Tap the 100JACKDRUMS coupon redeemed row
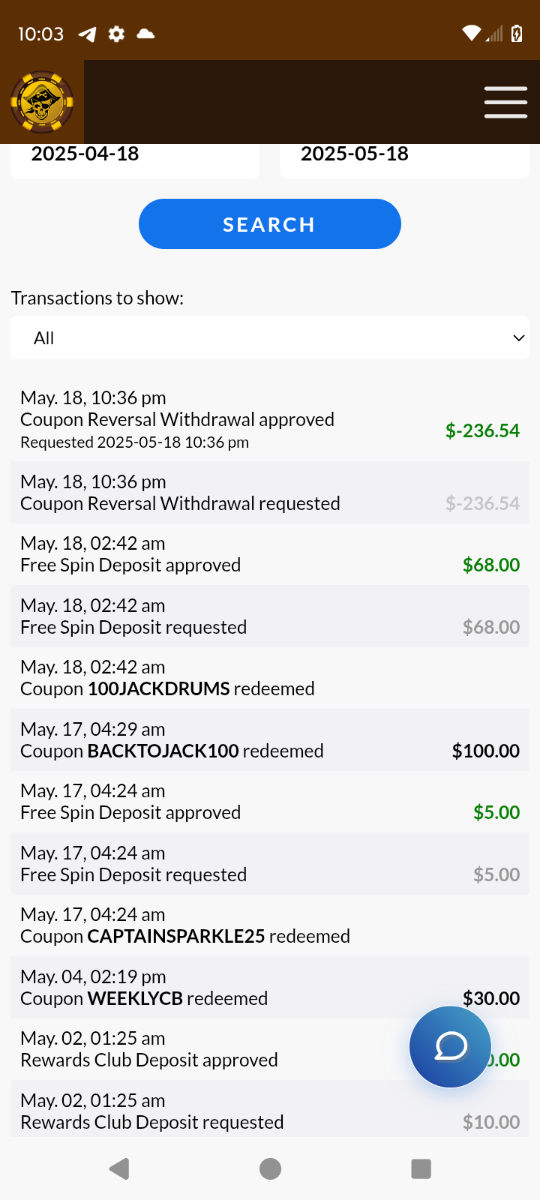This screenshot has height=1200, width=540. pos(270,678)
